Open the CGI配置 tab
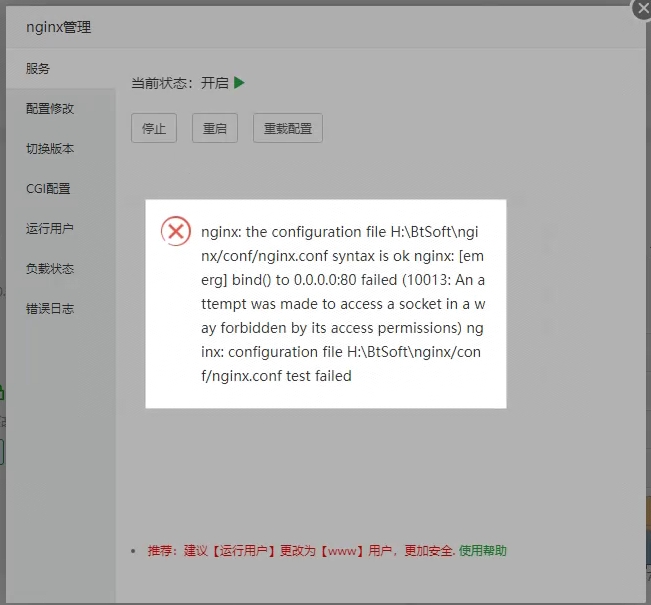Viewport: 651px width, 605px height. pos(61,189)
